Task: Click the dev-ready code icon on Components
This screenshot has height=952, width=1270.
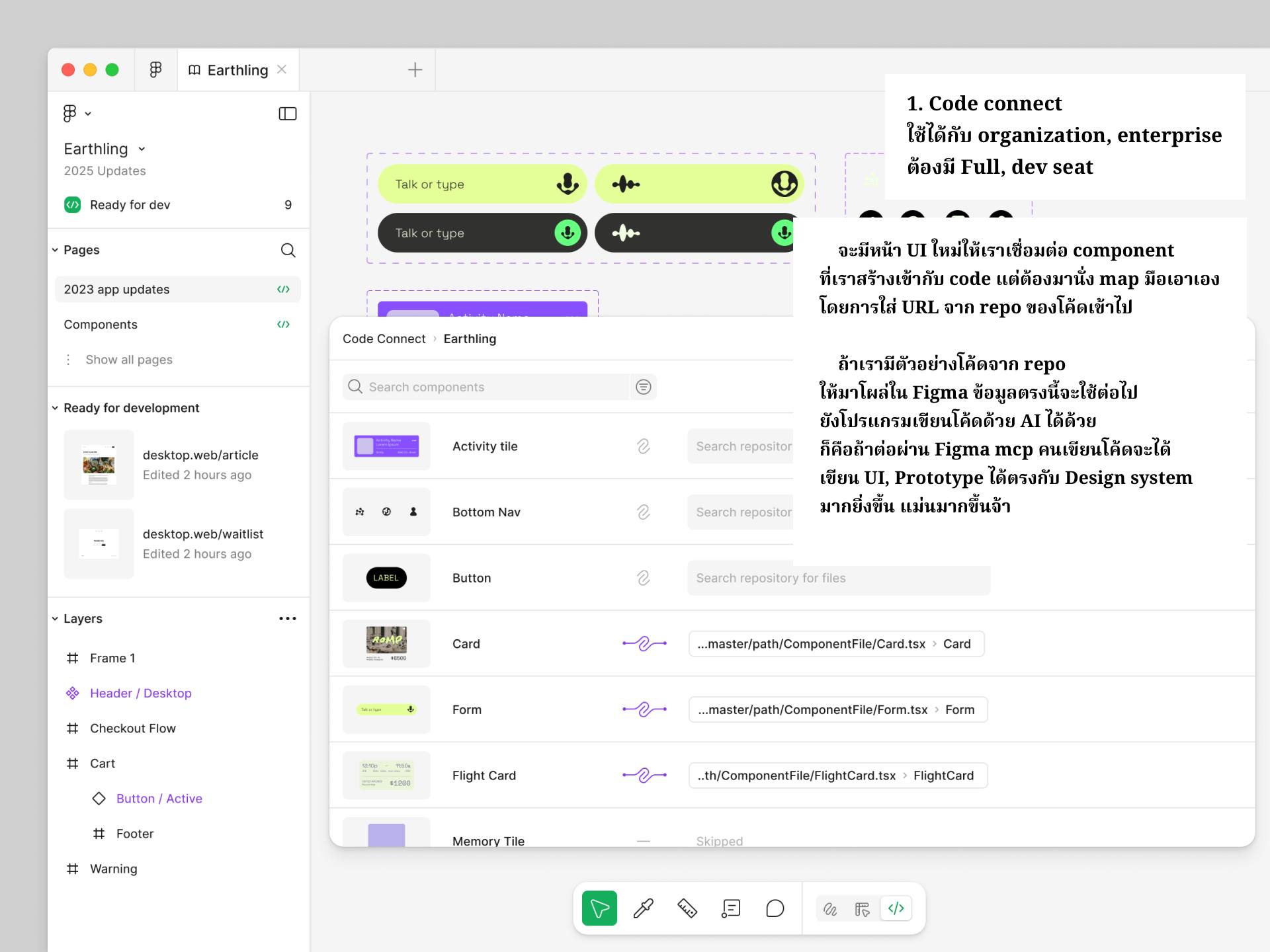Action: click(x=283, y=325)
